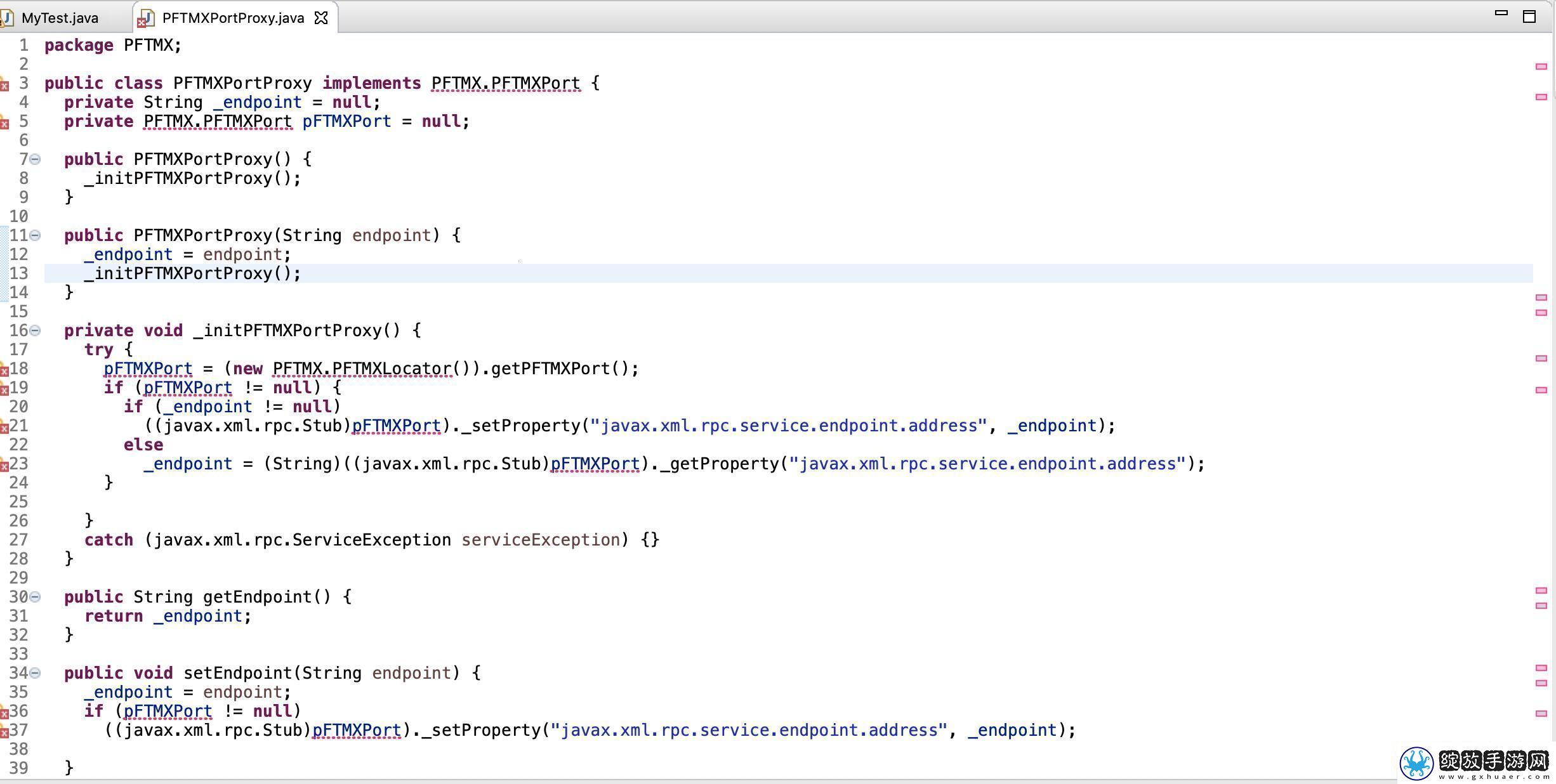Click the Java file icon on the PFTMXPortProxy.java tab
1556x784 pixels.
146,18
